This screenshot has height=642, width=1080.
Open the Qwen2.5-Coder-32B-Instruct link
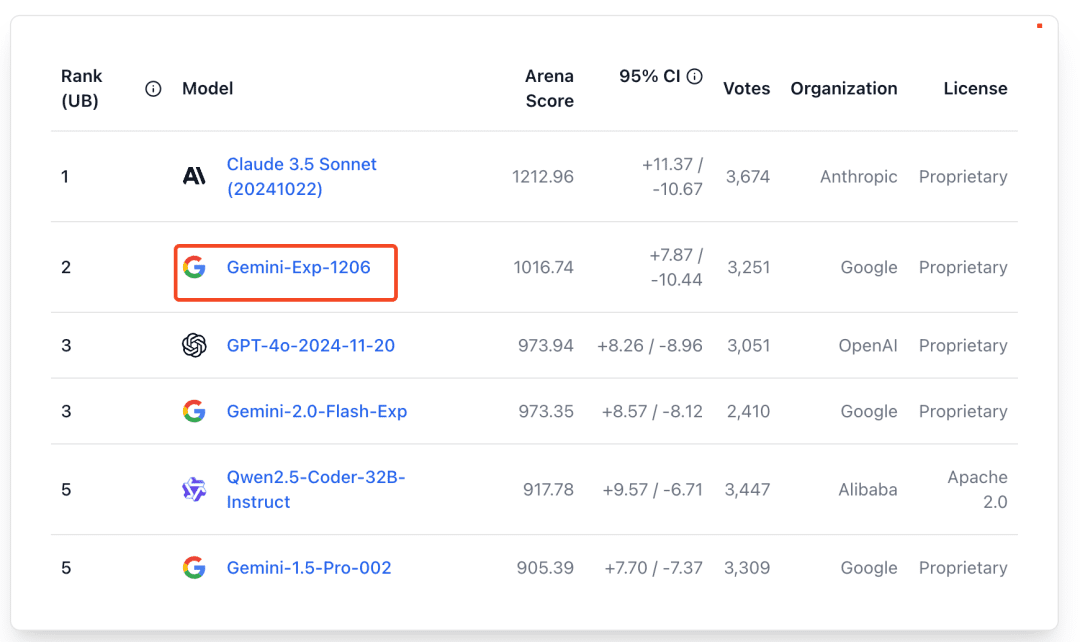tap(316, 490)
